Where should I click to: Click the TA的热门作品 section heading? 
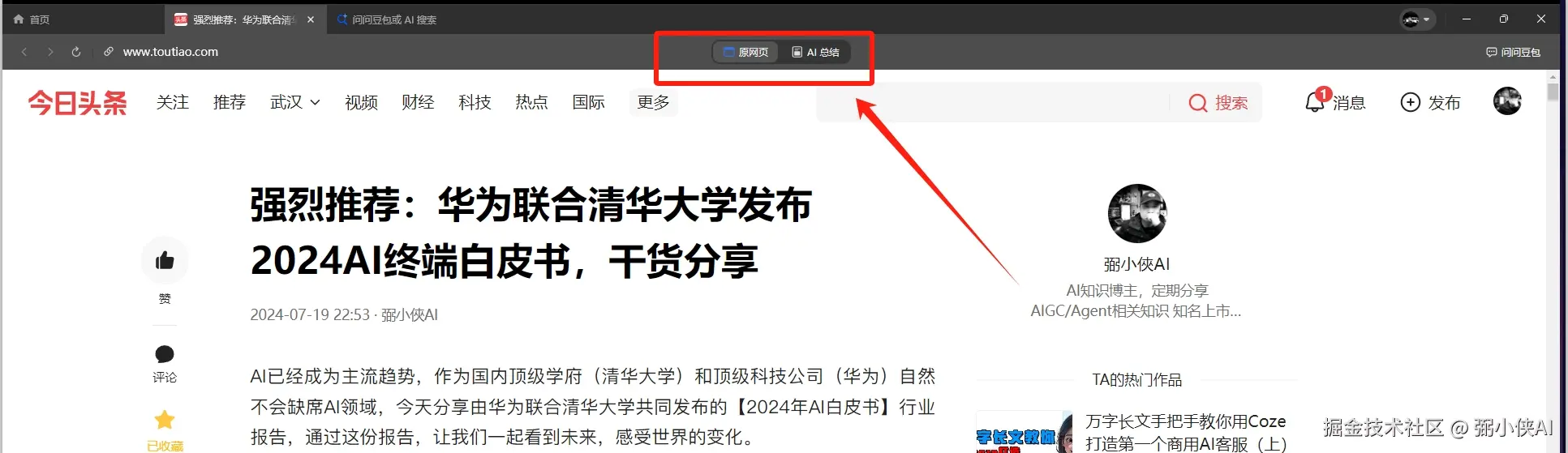coord(1136,379)
